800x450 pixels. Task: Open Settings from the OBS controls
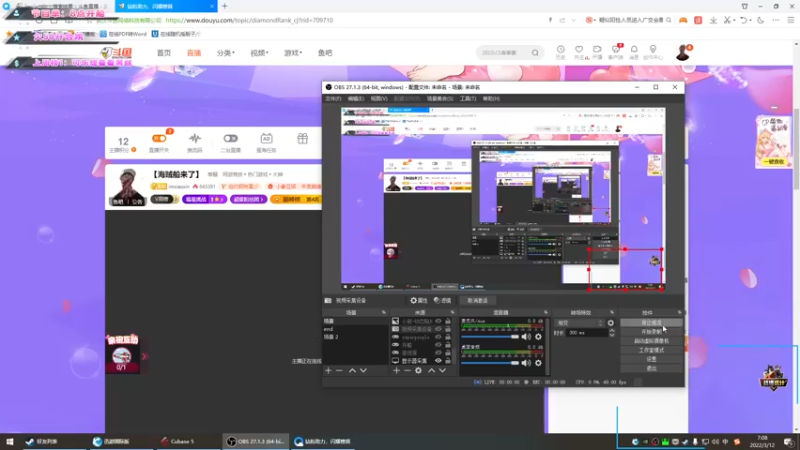tap(652, 359)
